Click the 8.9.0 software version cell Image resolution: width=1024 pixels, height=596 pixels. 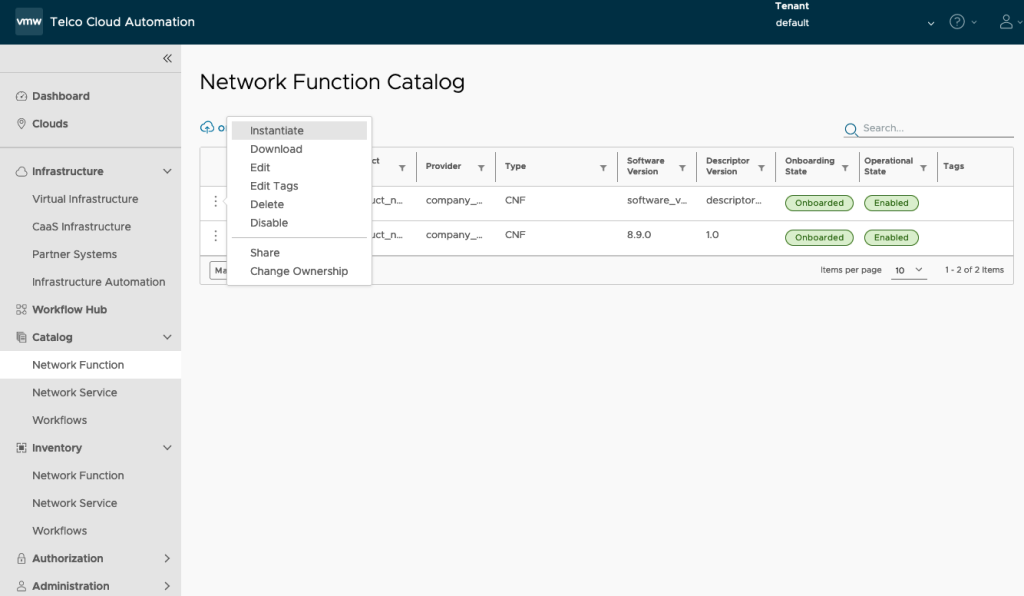[x=639, y=234]
